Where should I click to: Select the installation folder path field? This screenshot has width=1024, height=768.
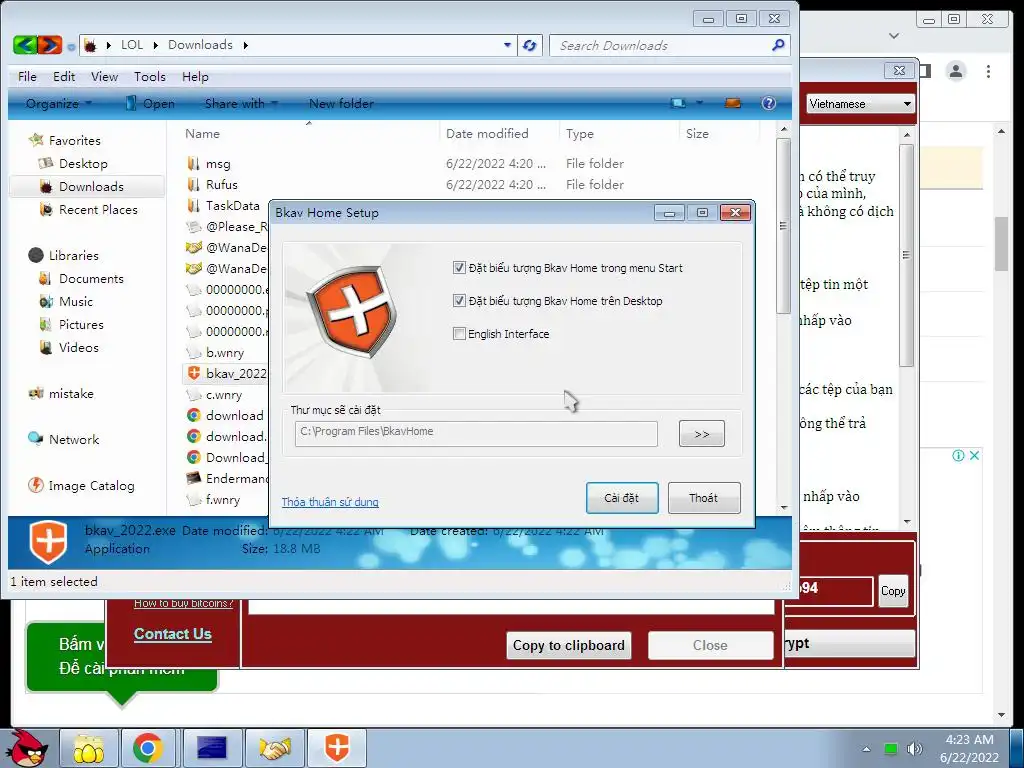[x=476, y=433]
